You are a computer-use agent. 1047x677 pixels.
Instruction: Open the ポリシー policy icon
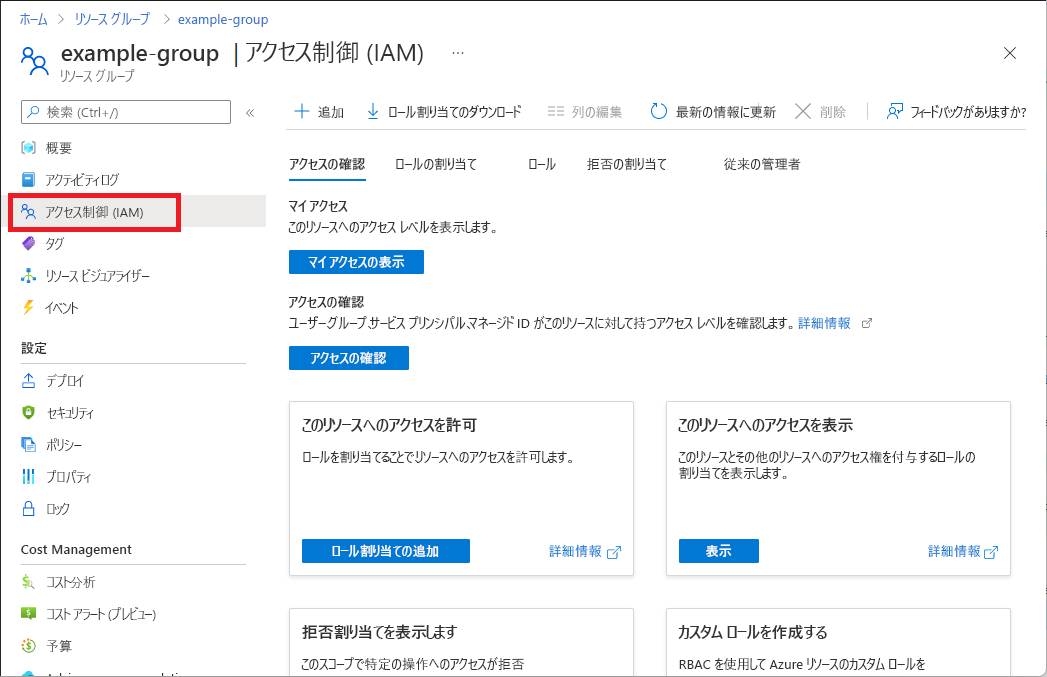[28, 445]
